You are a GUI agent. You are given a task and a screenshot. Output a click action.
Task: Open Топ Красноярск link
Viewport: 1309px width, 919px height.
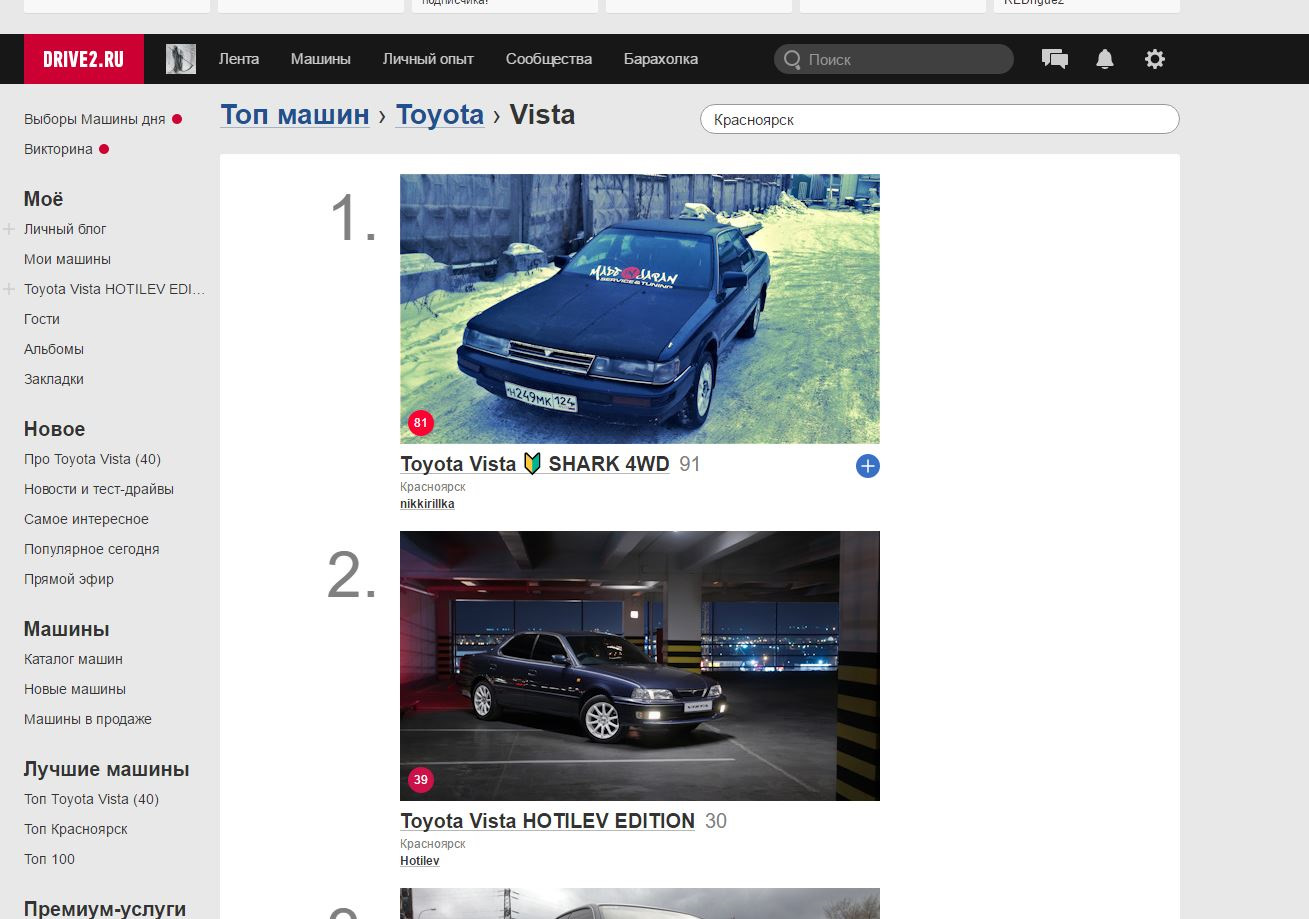[76, 829]
